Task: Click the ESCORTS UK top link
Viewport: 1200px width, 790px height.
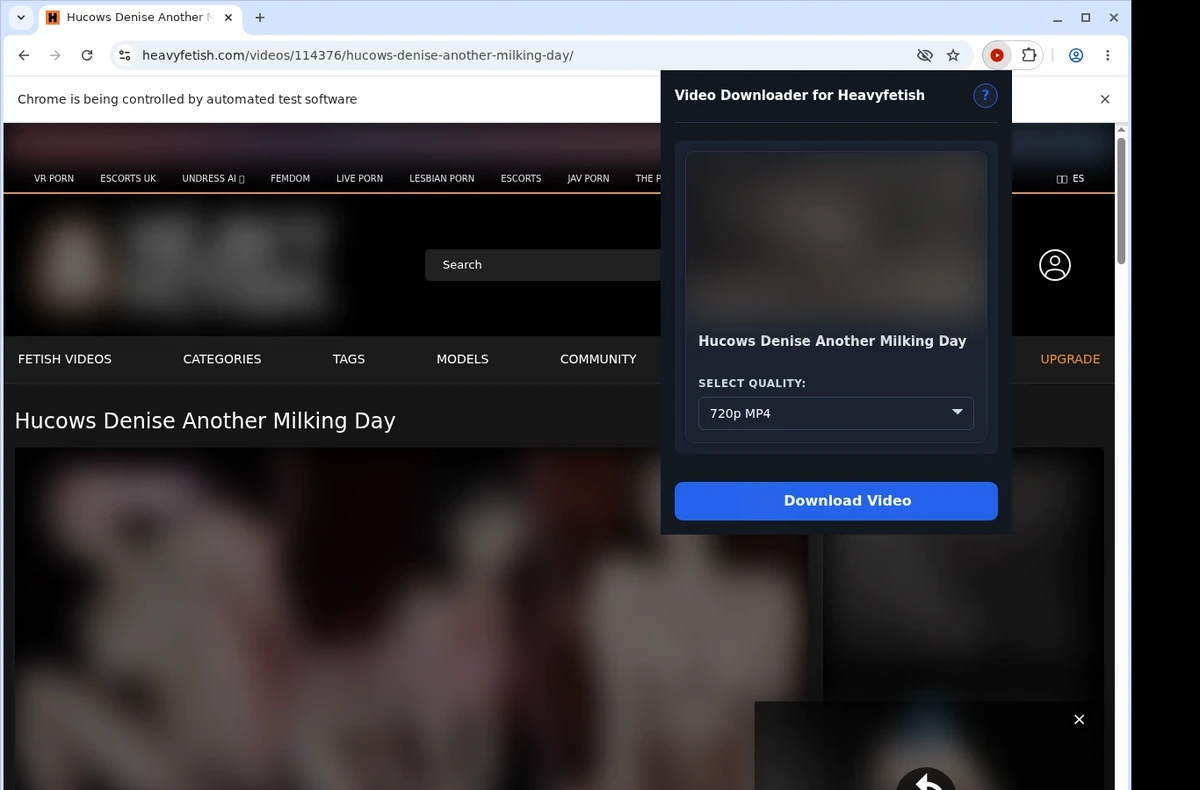Action: [128, 179]
